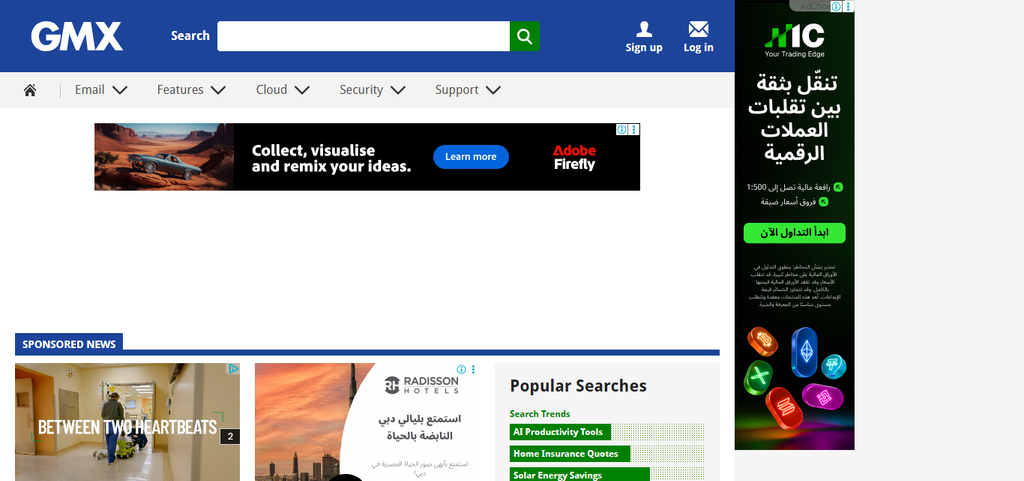Go to the home page icon
Screen dimensions: 1024x481
pos(29,90)
